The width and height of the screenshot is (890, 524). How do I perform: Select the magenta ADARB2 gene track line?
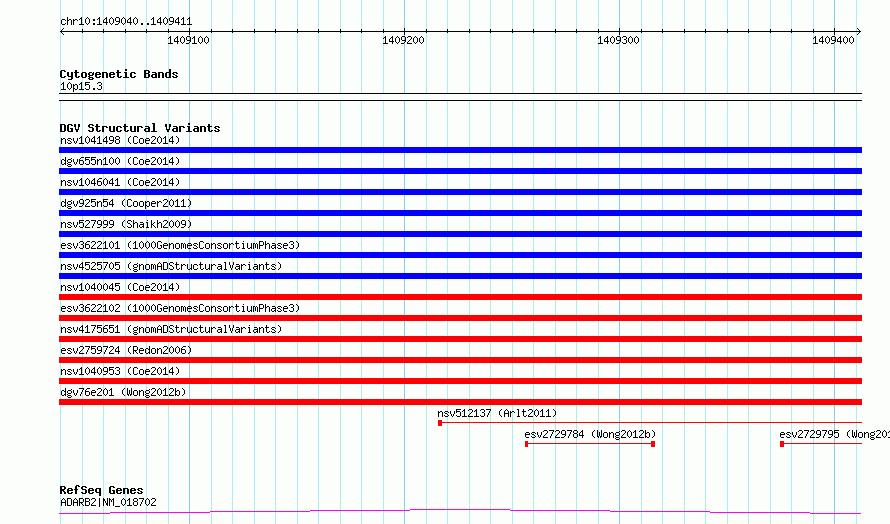460,512
